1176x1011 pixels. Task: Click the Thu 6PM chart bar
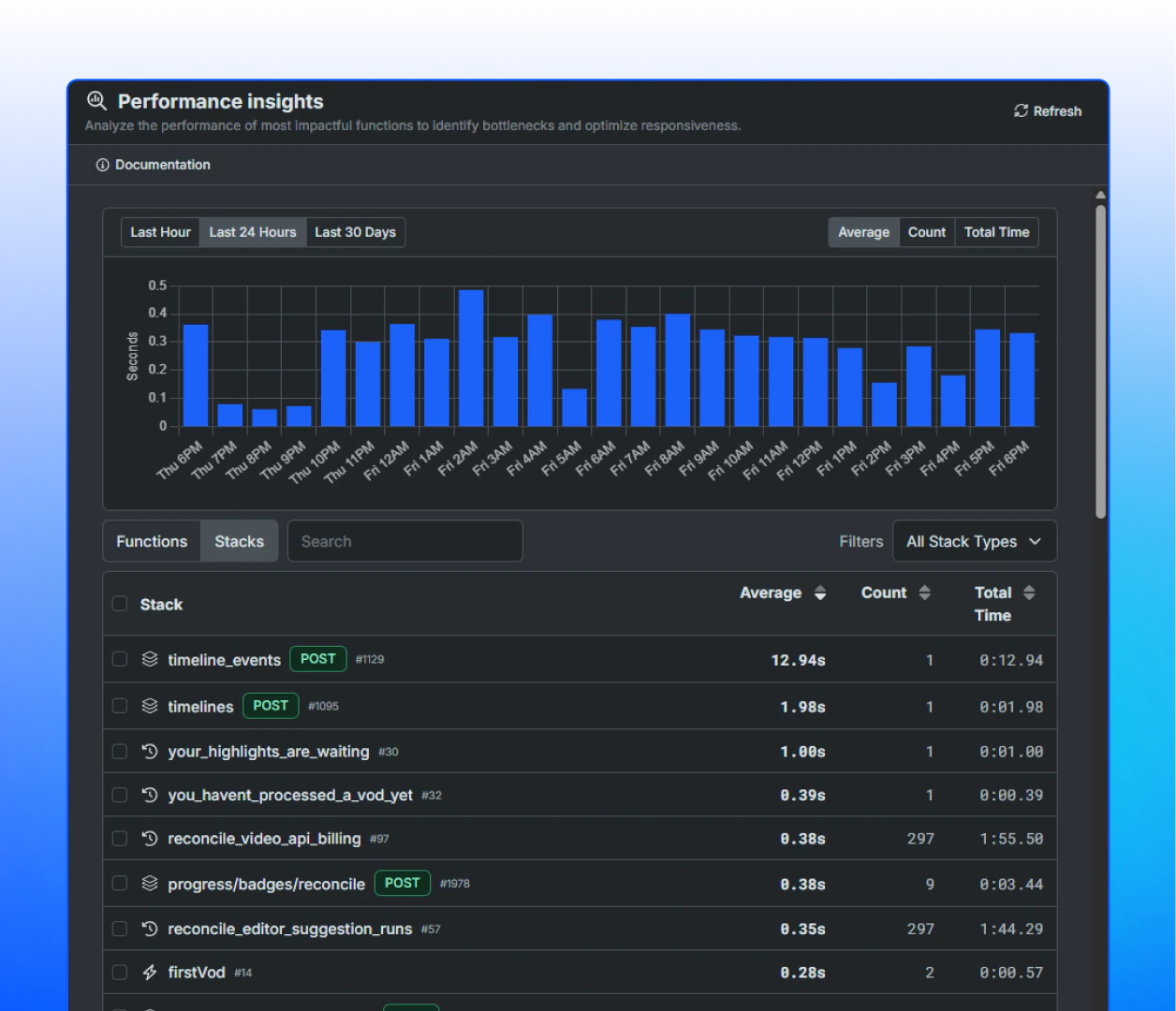click(196, 375)
